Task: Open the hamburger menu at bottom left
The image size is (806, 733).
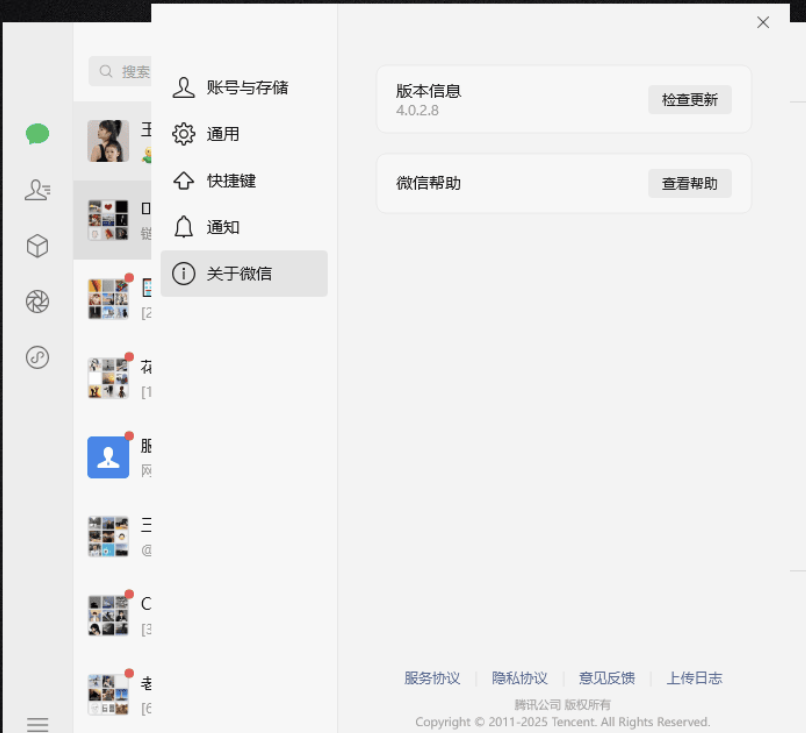Action: (x=38, y=724)
